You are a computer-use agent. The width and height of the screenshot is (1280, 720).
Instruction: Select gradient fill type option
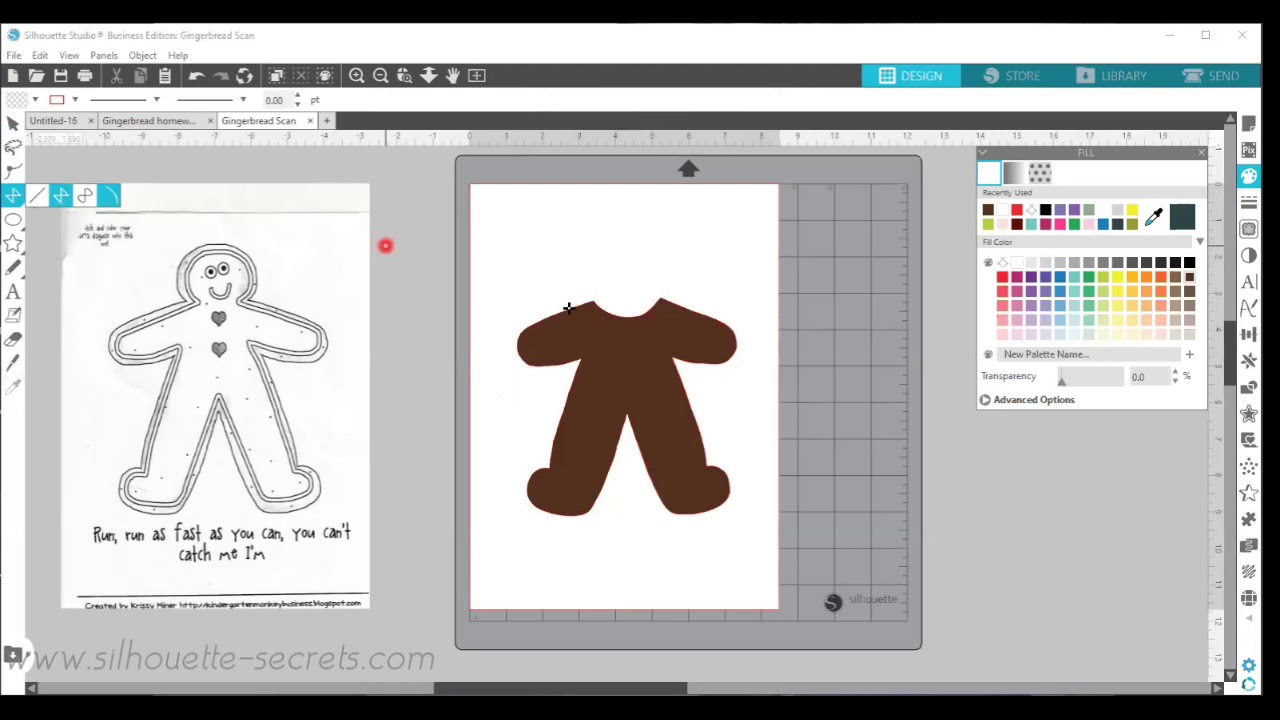click(x=1014, y=173)
